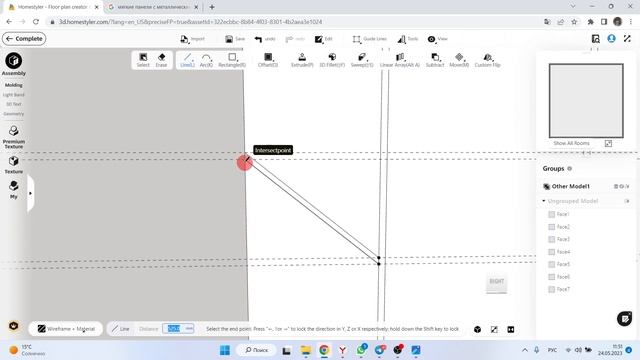Expand the collapsed left side panel

31,193
